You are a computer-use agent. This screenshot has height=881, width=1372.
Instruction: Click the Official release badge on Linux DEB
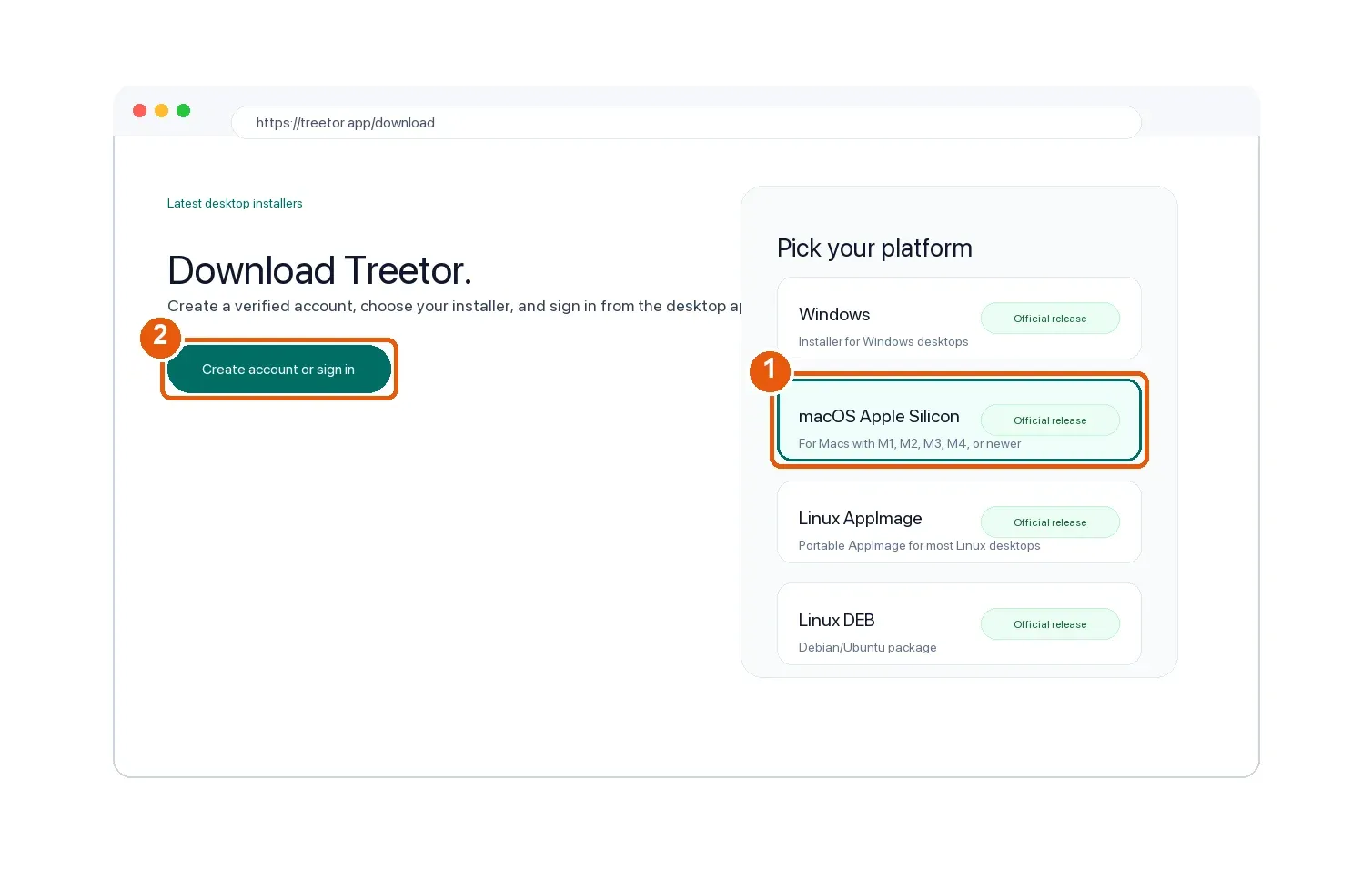coord(1050,624)
